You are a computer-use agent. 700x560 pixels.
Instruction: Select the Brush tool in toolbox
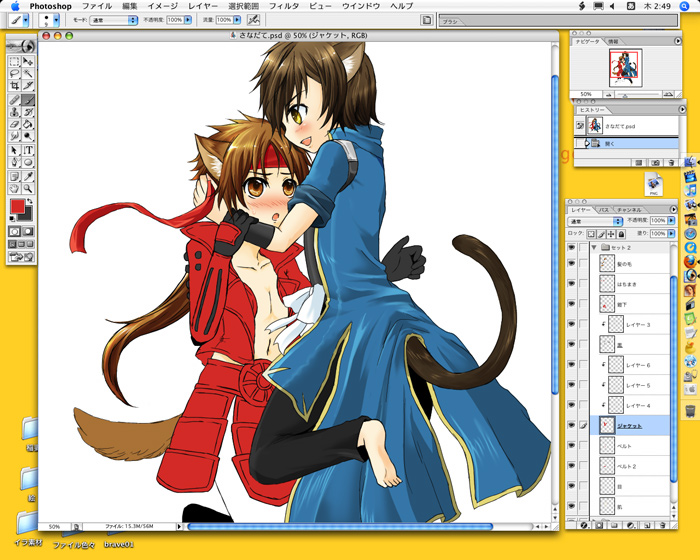pos(28,100)
